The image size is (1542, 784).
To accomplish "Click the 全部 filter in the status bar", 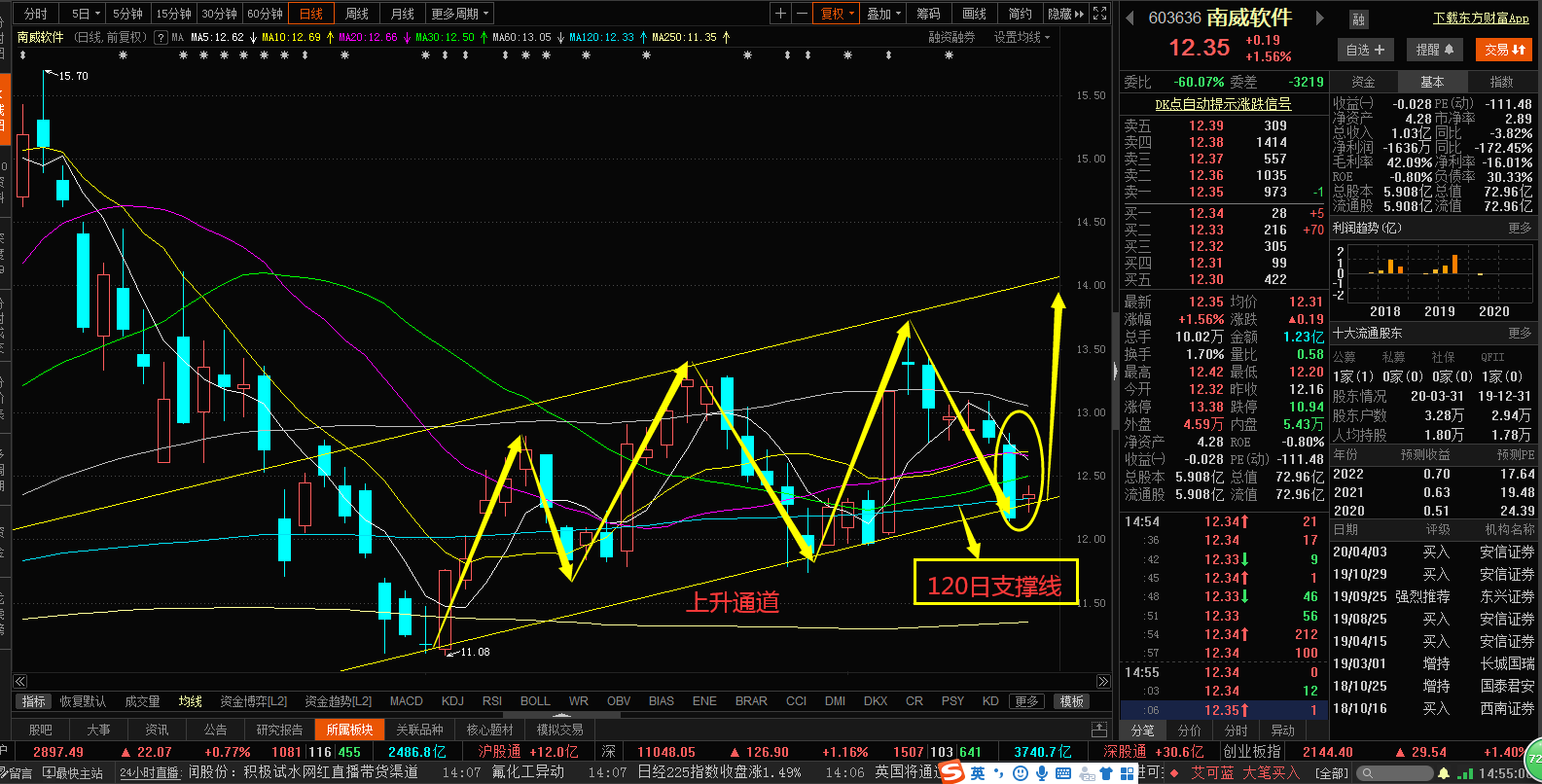I will click(1332, 773).
